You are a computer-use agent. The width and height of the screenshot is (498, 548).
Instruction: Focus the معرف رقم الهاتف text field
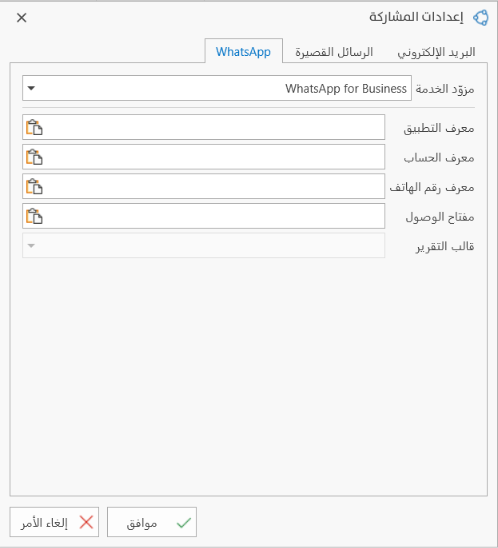204,186
